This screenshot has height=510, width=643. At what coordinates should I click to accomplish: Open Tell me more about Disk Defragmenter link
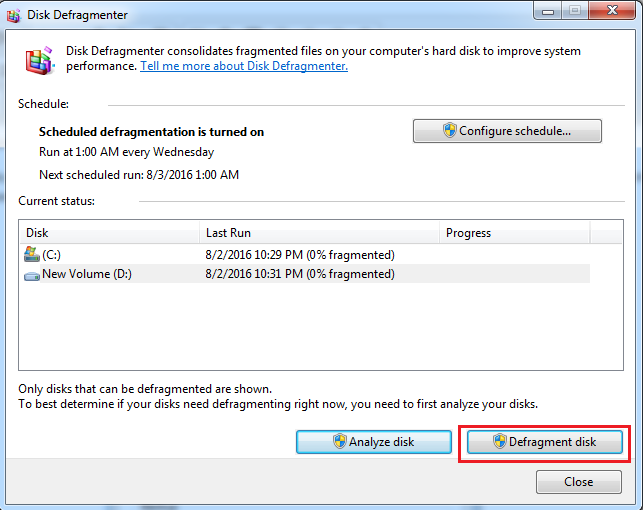click(243, 66)
